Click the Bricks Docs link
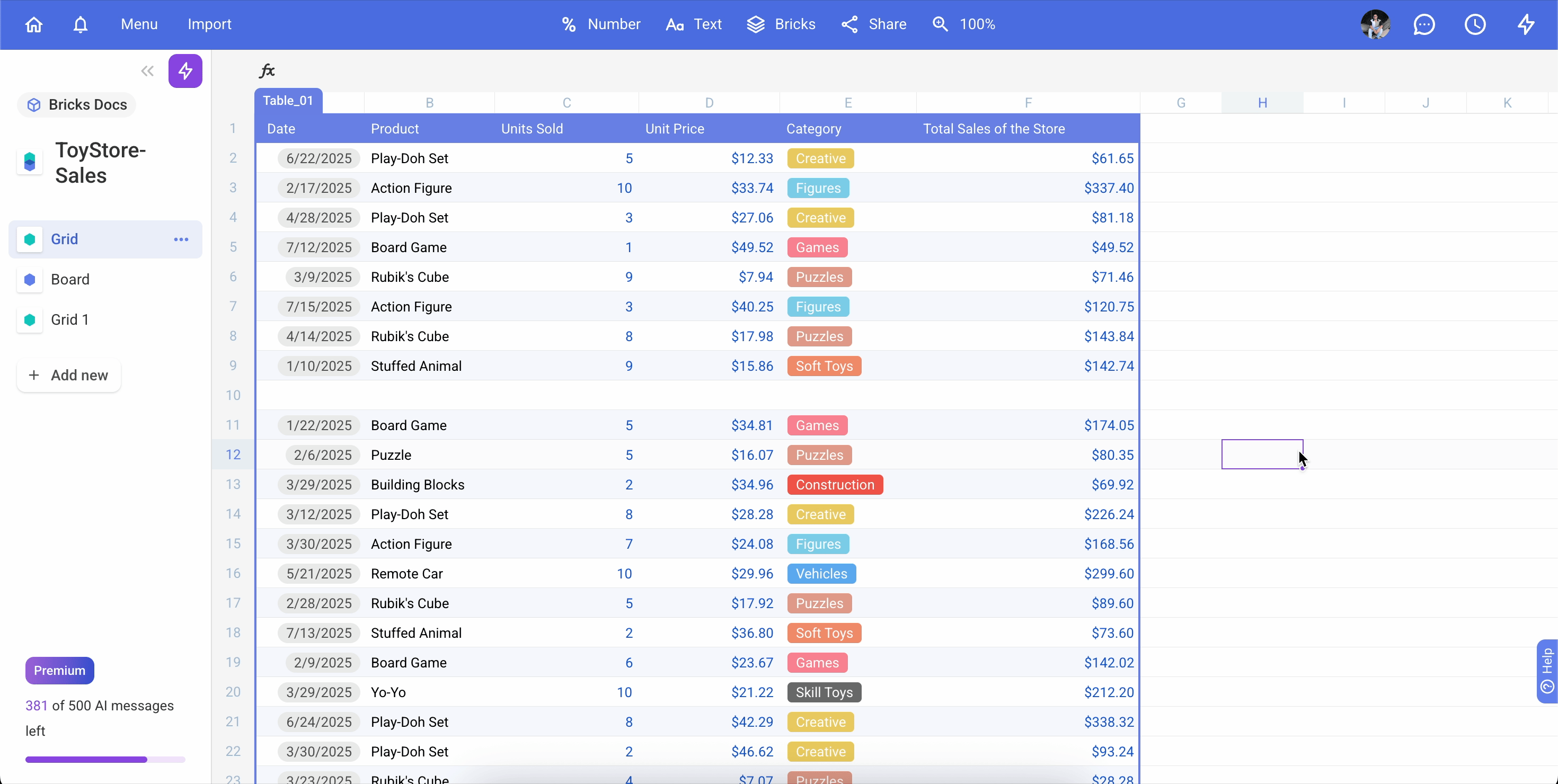 coord(77,104)
